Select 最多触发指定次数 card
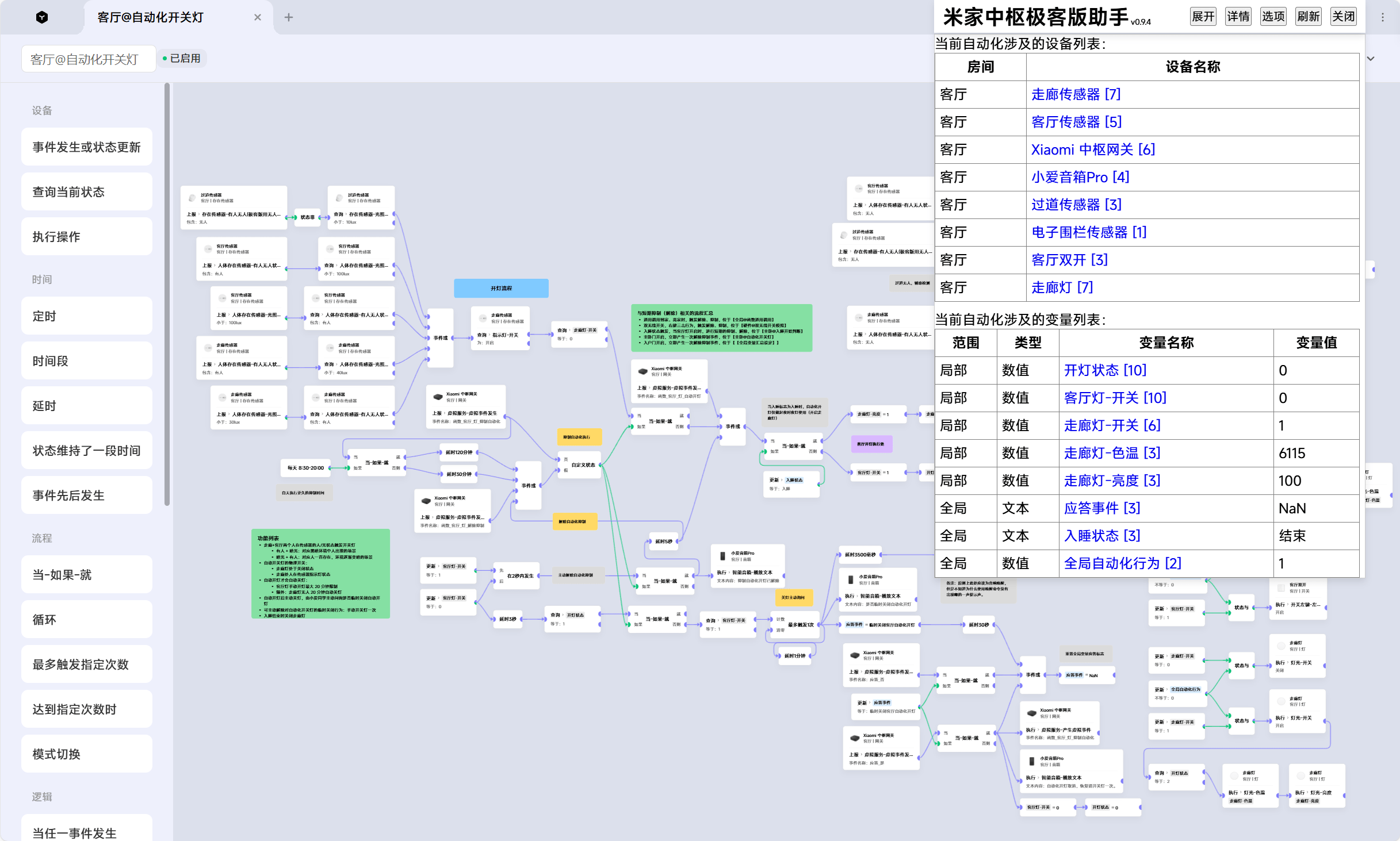The width and height of the screenshot is (1400, 841). [x=87, y=665]
